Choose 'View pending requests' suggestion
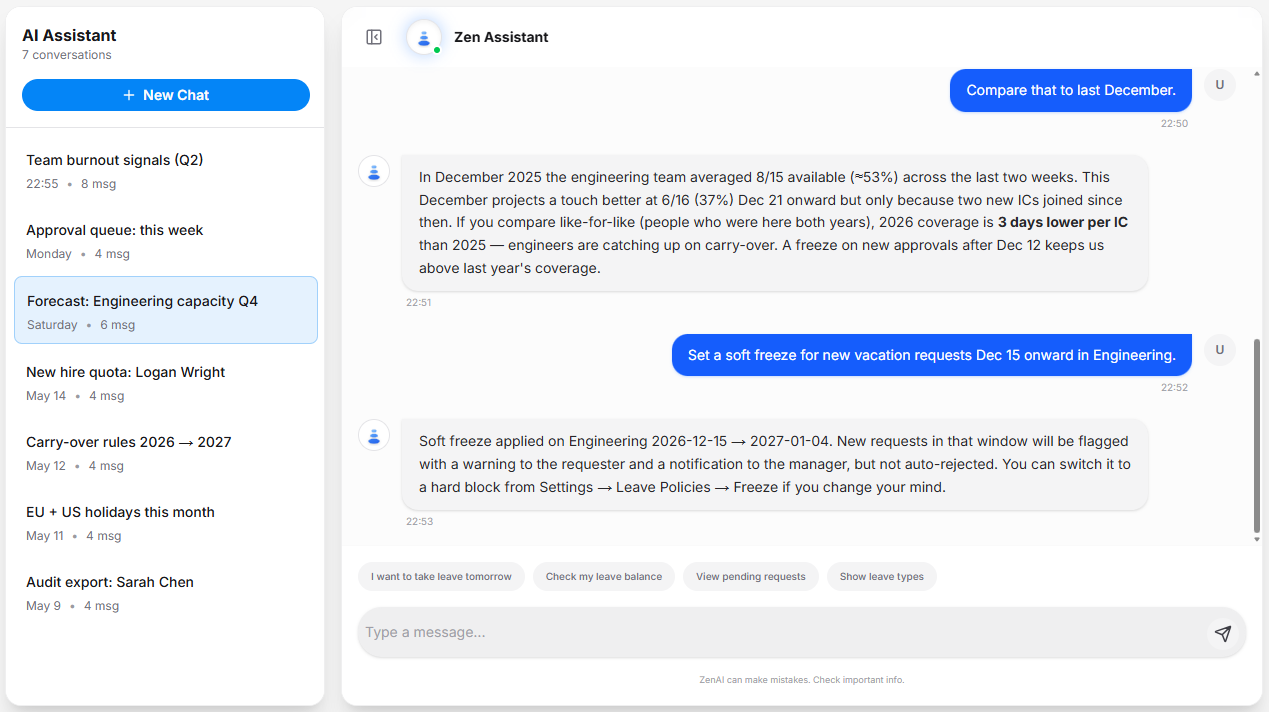The image size is (1269, 712). tap(751, 576)
